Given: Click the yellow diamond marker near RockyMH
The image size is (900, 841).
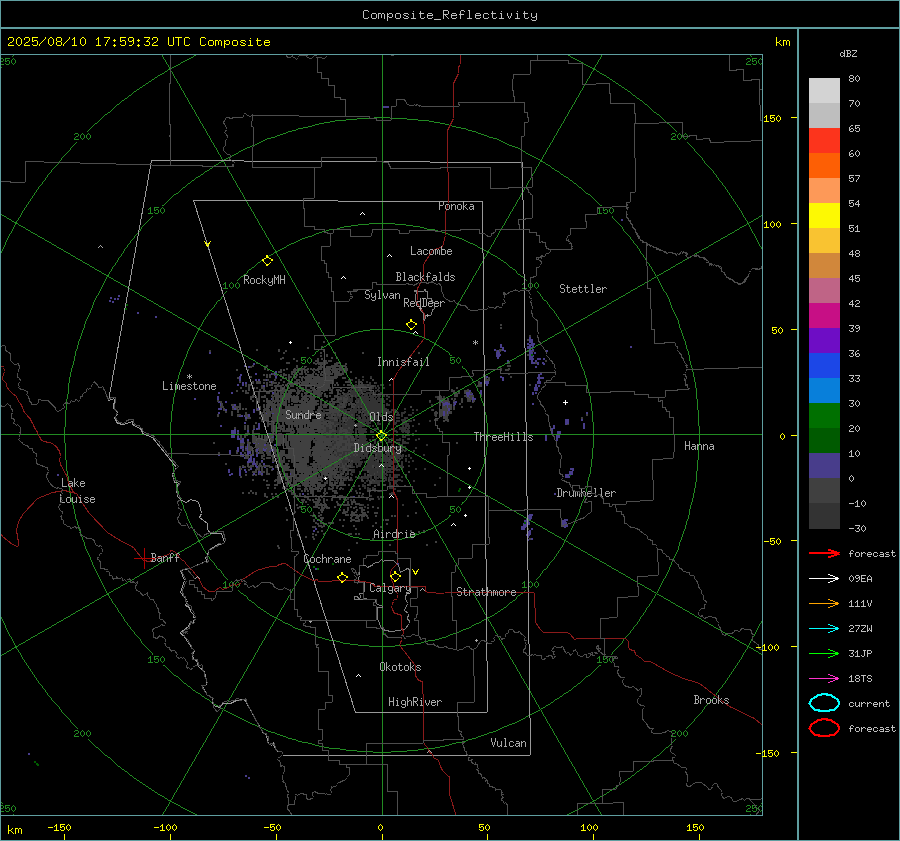Looking at the screenshot, I should [267, 261].
